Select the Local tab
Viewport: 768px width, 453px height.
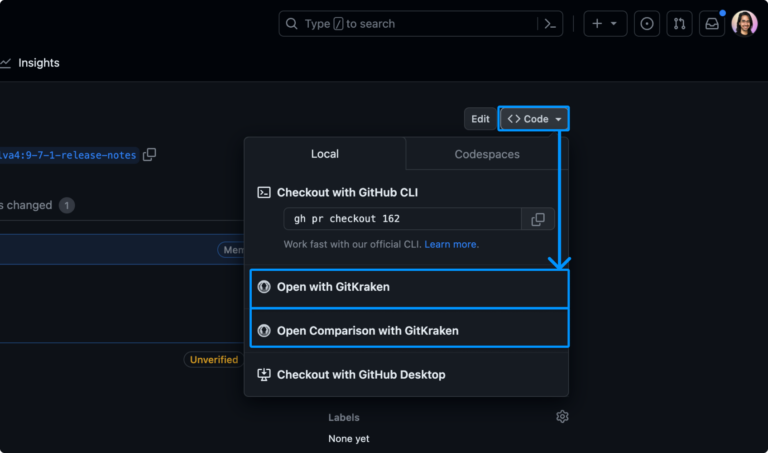click(325, 154)
